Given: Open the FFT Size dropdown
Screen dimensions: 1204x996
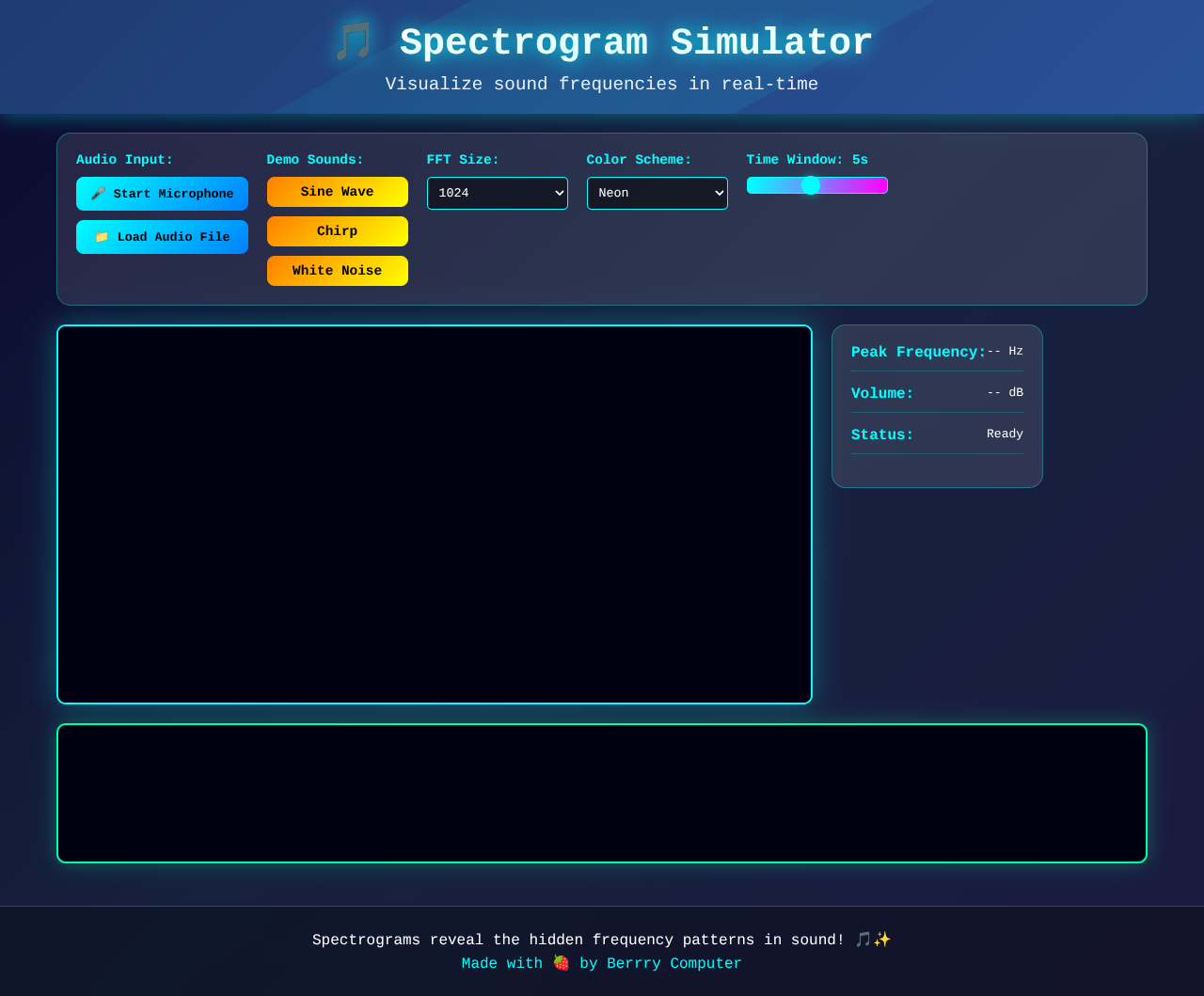Looking at the screenshot, I should pyautogui.click(x=497, y=194).
